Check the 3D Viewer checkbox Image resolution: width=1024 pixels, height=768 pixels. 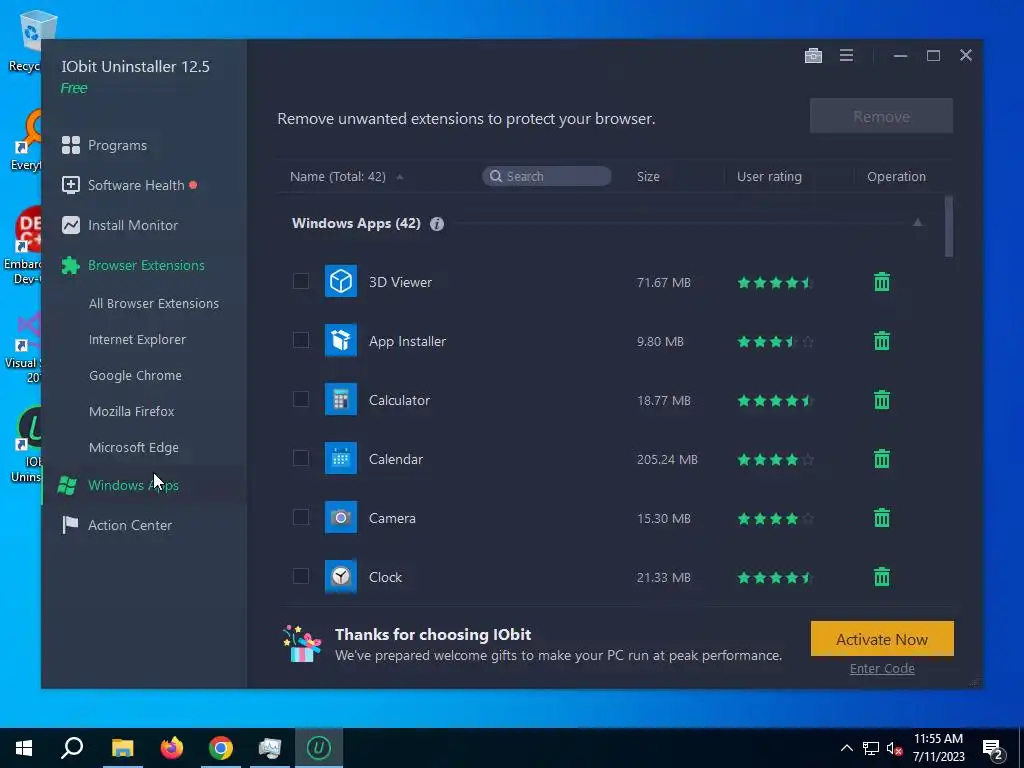point(301,281)
